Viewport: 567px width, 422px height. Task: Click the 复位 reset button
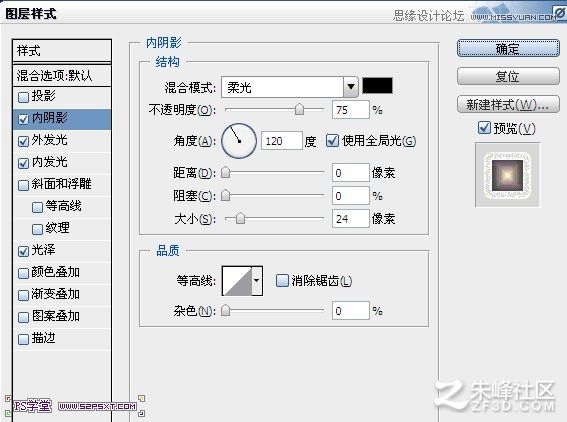508,76
